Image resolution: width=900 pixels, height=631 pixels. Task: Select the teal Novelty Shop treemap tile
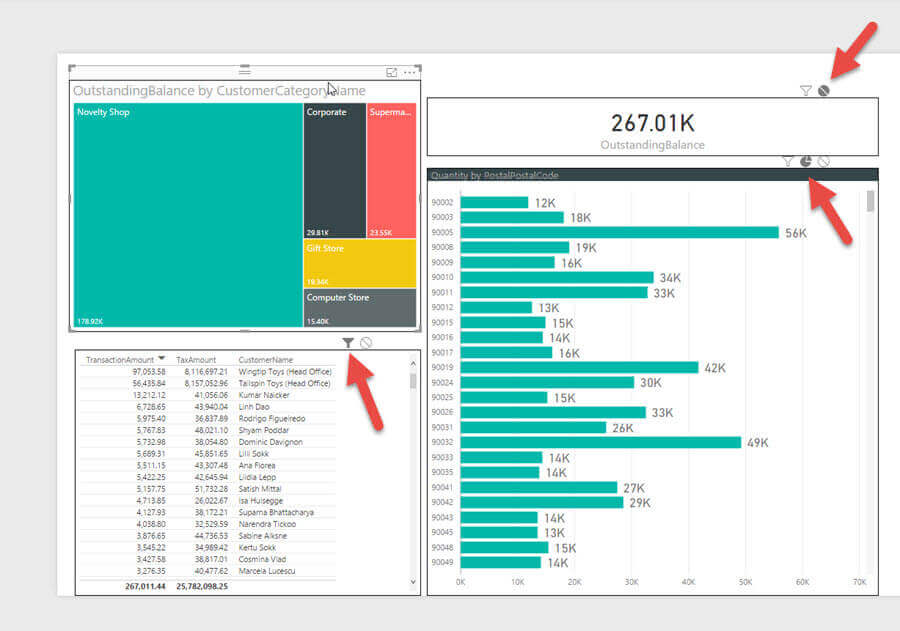(x=187, y=215)
